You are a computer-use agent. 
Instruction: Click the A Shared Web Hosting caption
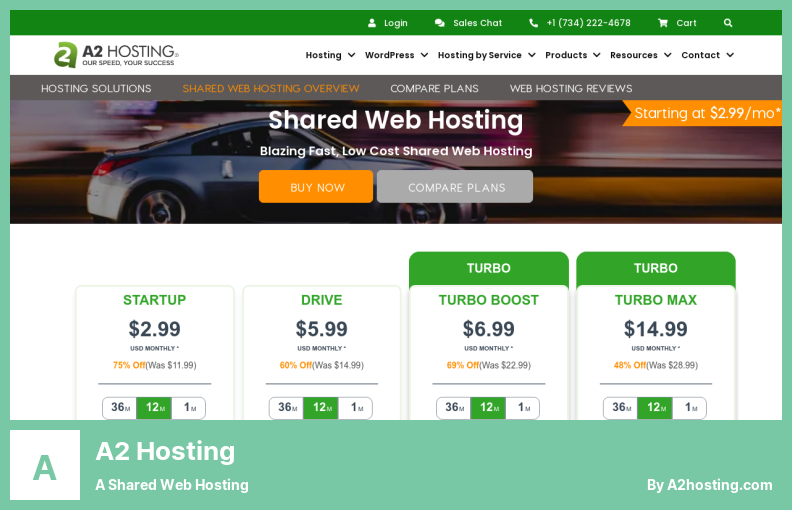click(172, 485)
